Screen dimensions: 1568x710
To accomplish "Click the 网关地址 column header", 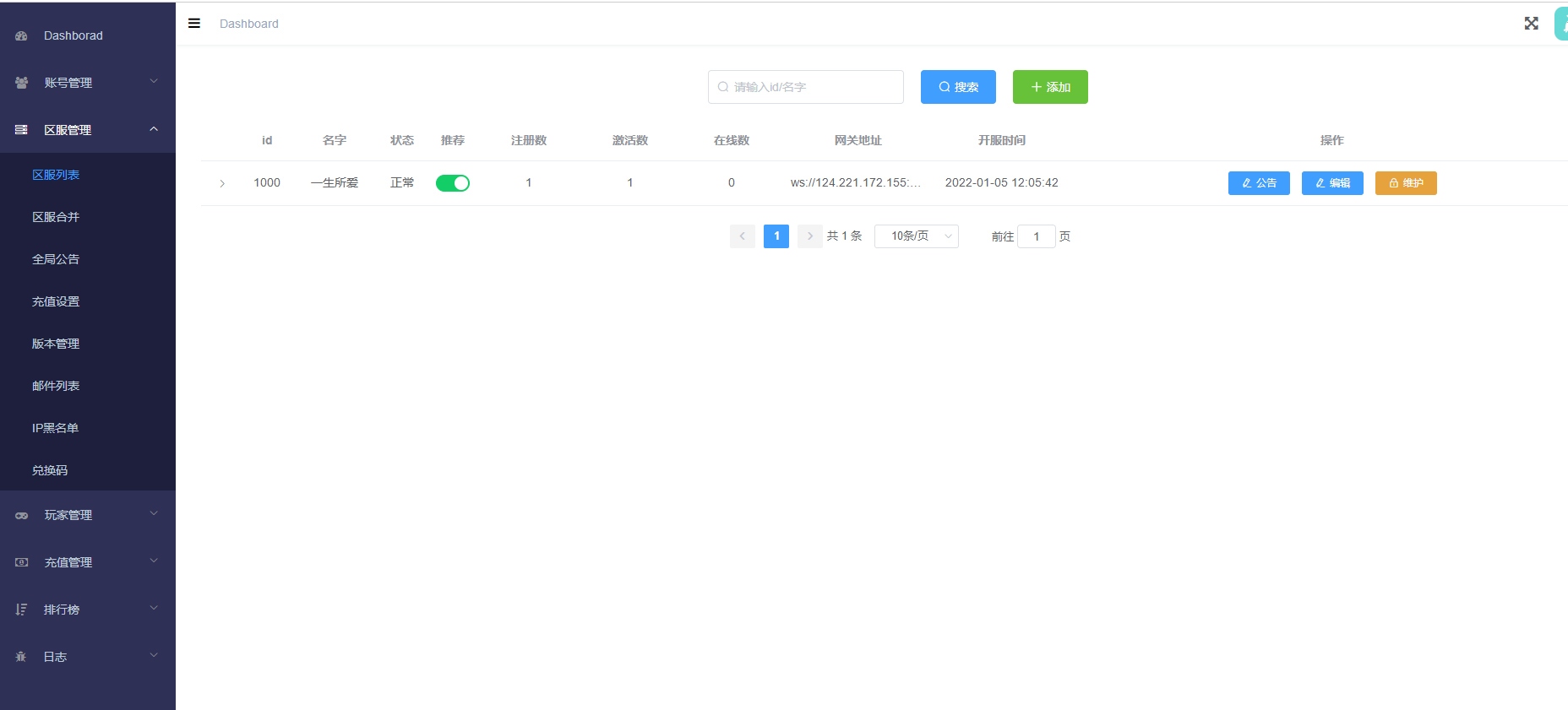I will tap(858, 140).
